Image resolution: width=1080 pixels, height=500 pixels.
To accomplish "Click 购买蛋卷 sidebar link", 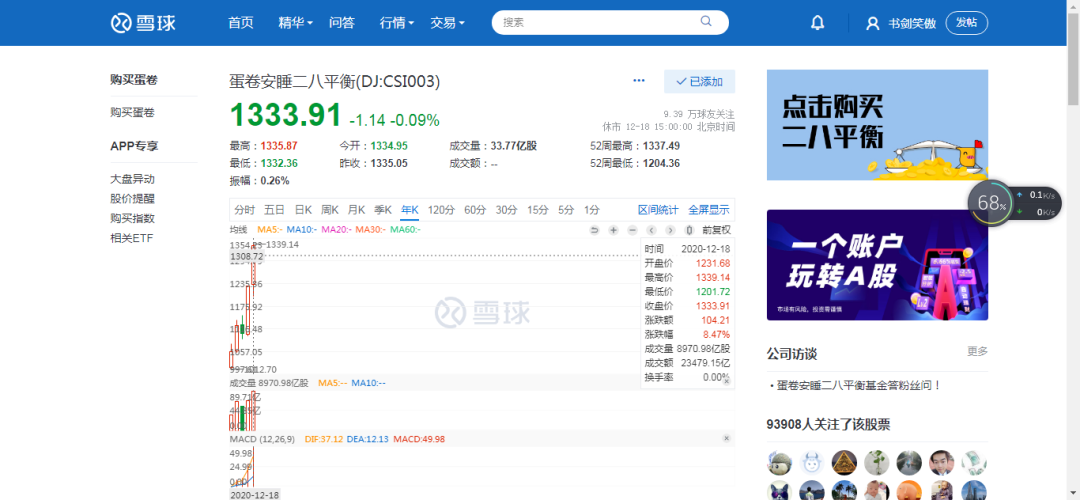I will (x=132, y=112).
